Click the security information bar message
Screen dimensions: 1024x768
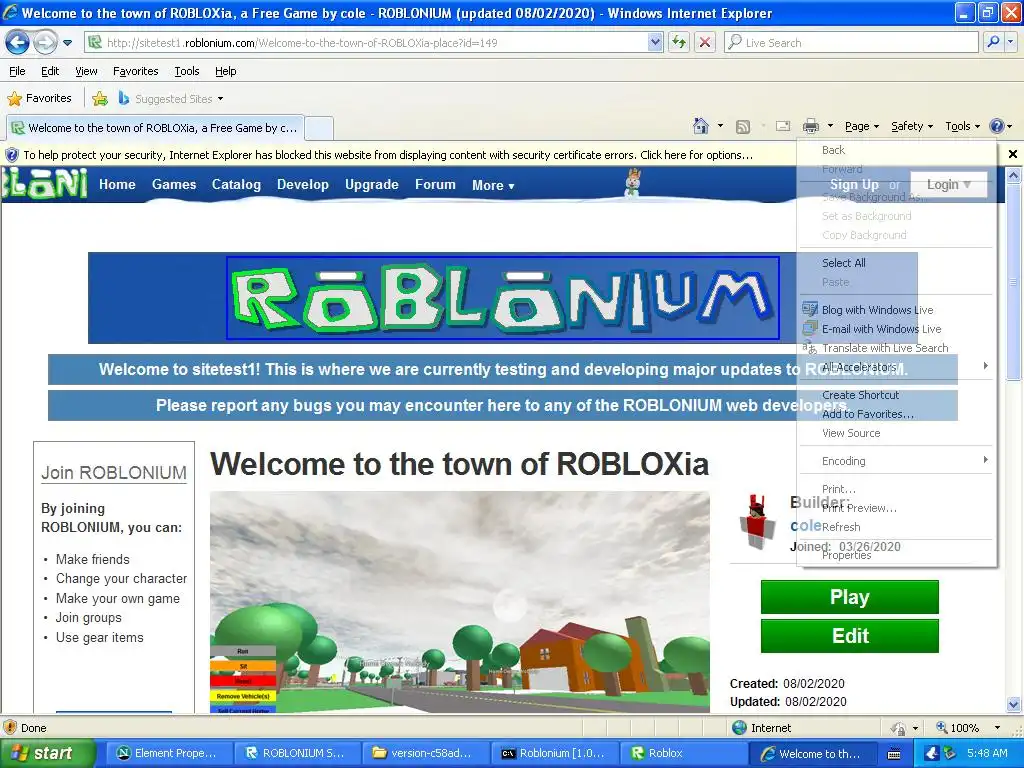pos(388,155)
